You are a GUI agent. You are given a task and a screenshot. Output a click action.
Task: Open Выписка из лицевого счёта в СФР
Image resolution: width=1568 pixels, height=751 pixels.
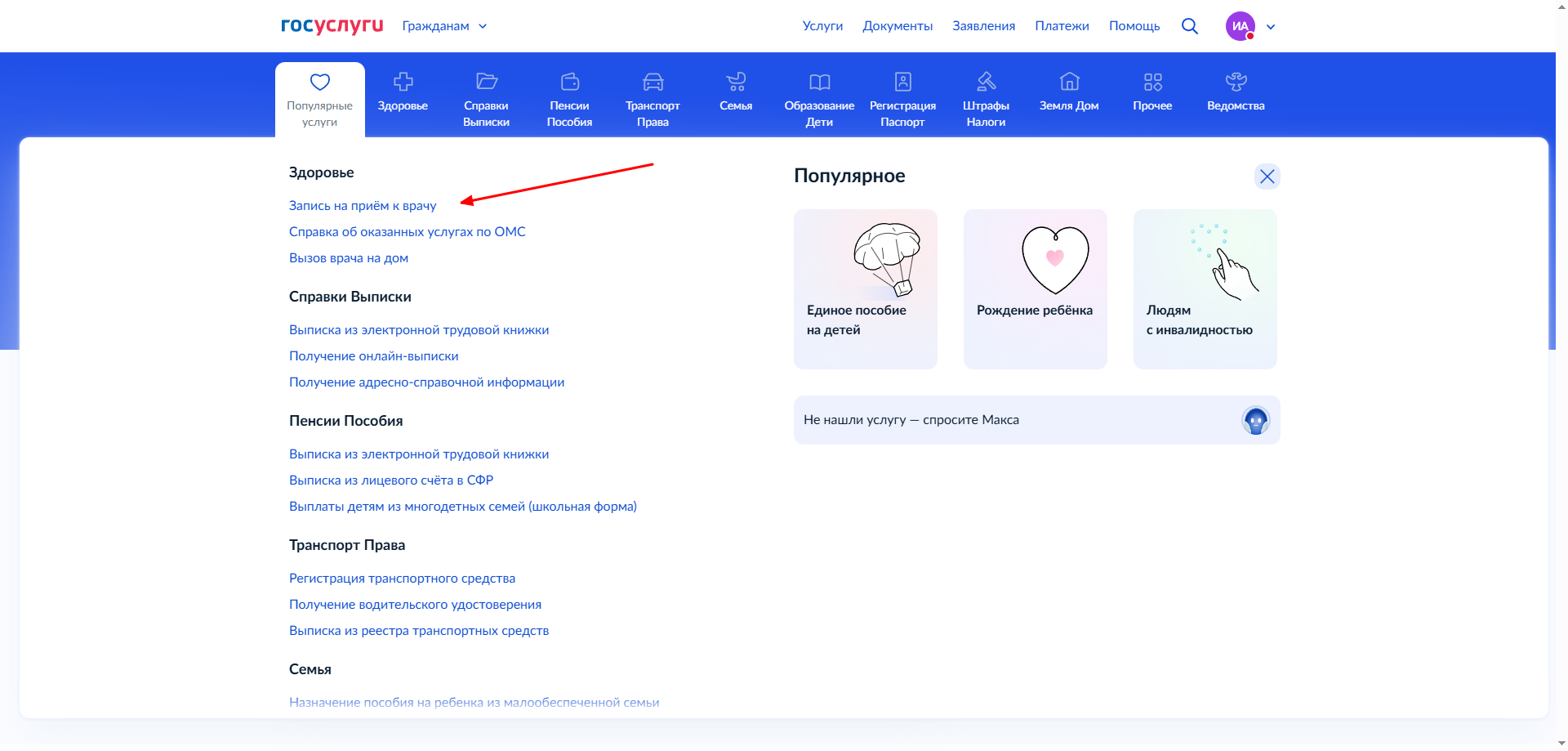pos(391,481)
